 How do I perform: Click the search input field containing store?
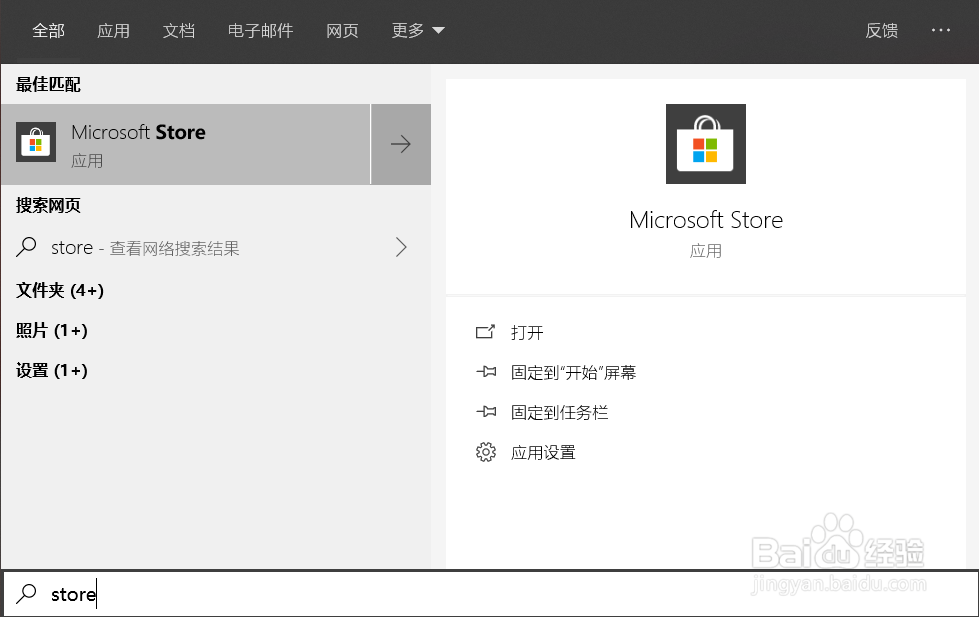pyautogui.click(x=500, y=594)
